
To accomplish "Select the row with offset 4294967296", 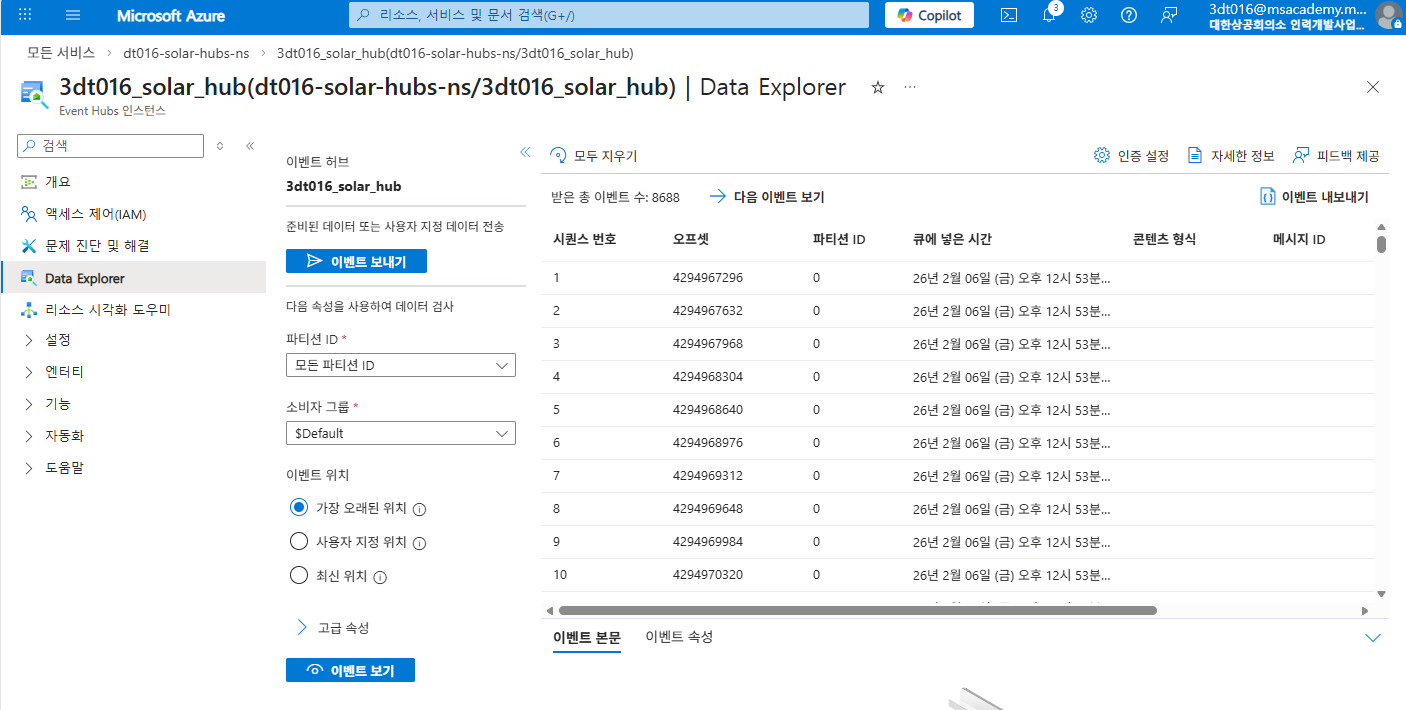I will click(x=959, y=278).
